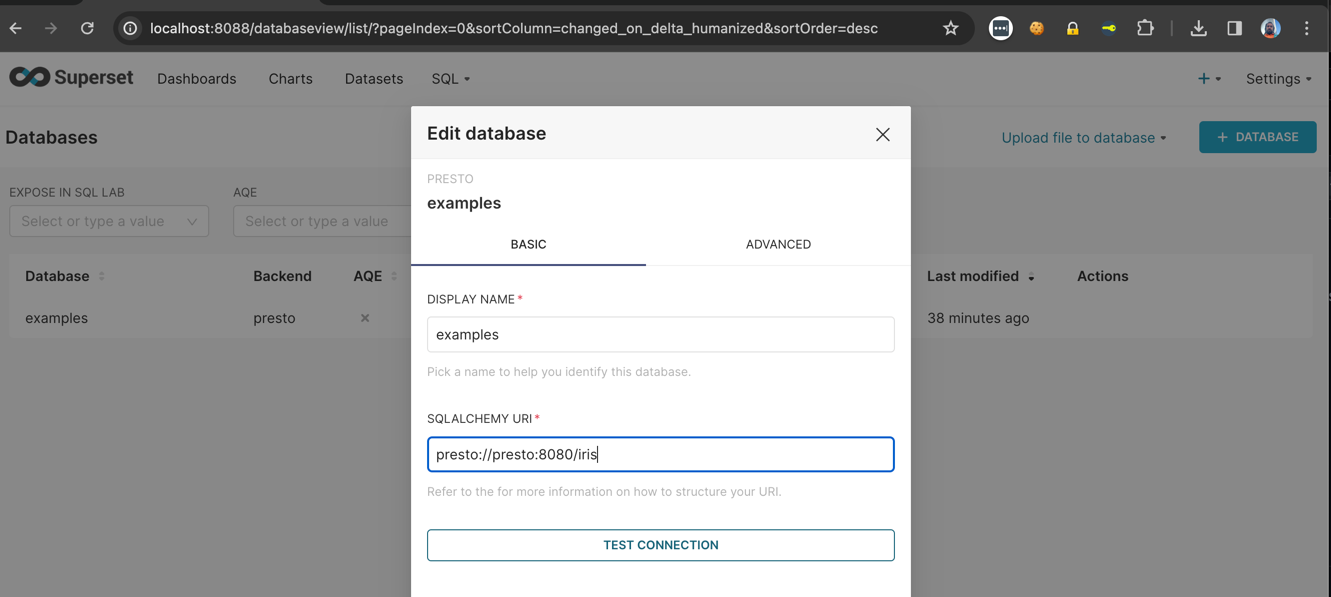The height and width of the screenshot is (597, 1331).
Task: Switch to the Basic tab
Action: tap(528, 244)
